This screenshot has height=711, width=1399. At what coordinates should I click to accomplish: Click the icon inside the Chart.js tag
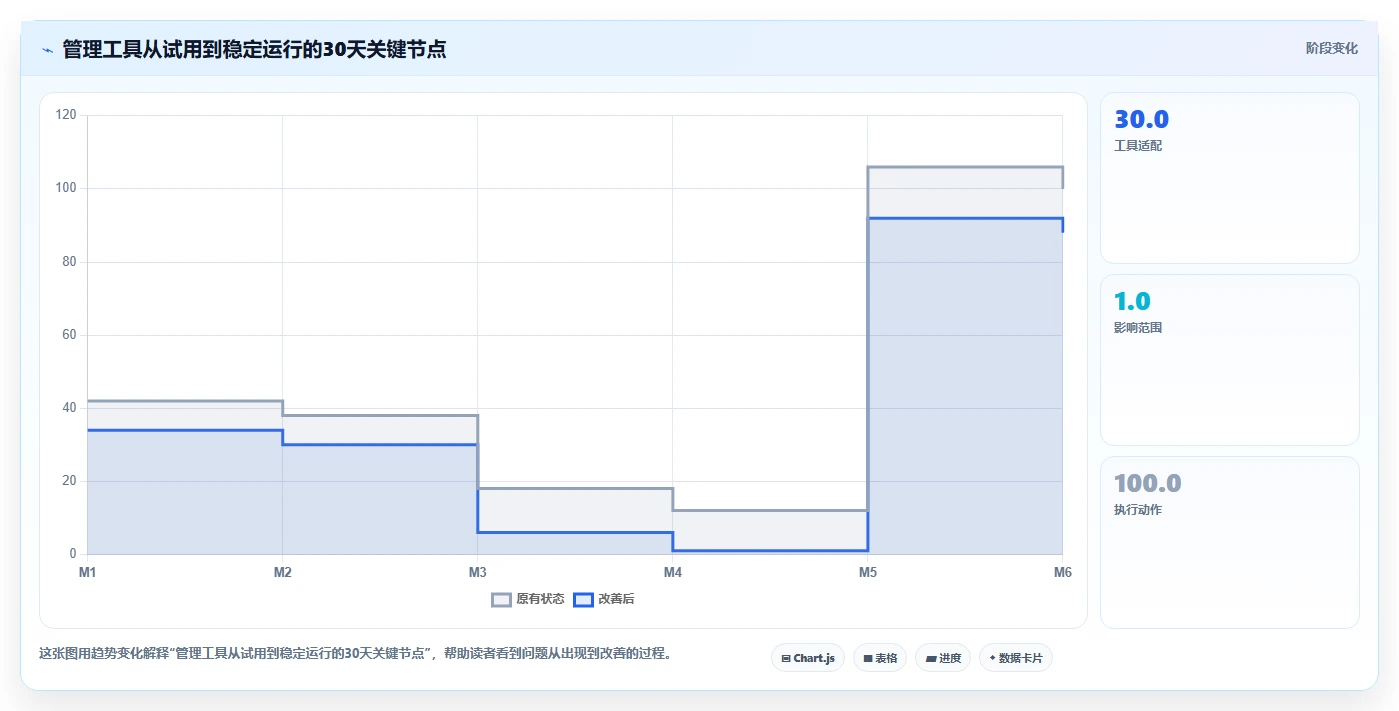786,659
